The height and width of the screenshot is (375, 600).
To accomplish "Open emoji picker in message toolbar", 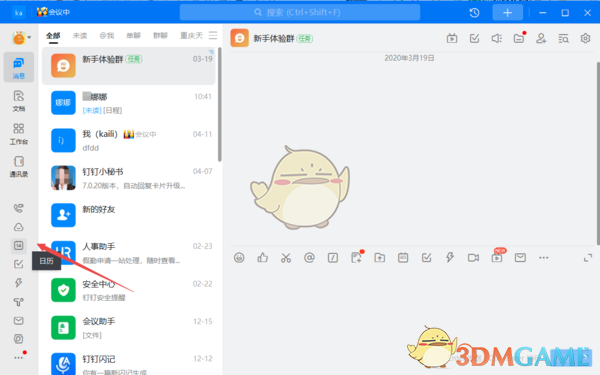I will pyautogui.click(x=239, y=258).
